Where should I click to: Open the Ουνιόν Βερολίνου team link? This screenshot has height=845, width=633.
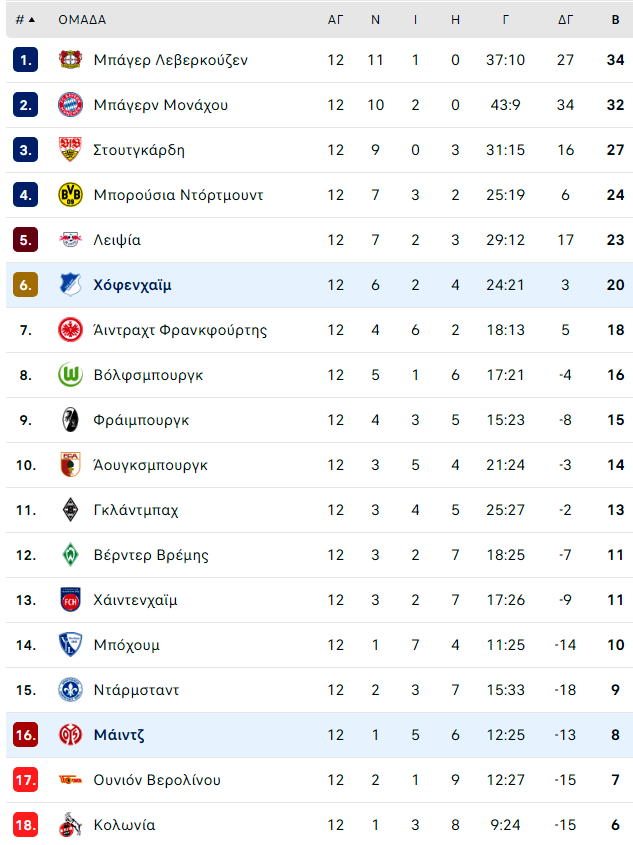point(157,780)
